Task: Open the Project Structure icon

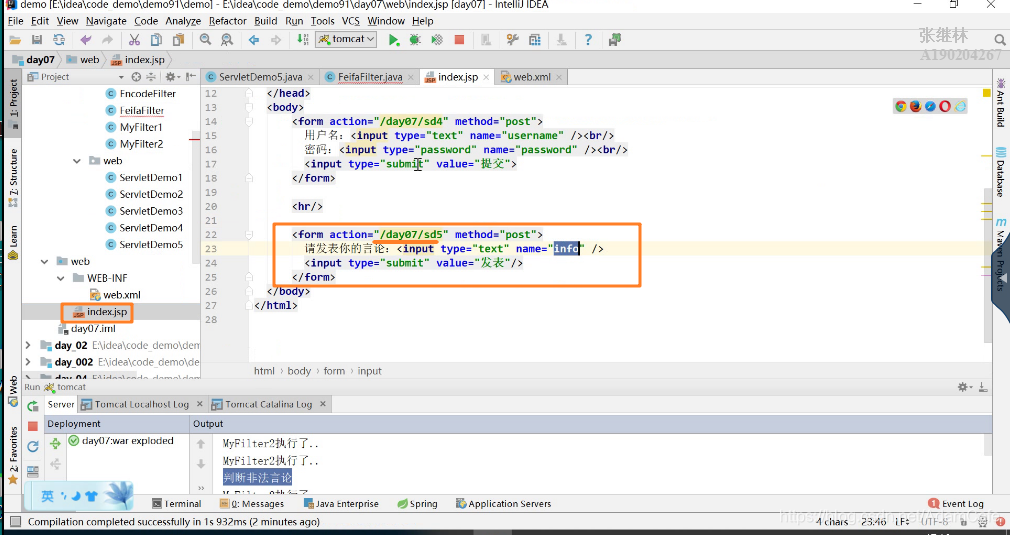Action: (x=535, y=40)
